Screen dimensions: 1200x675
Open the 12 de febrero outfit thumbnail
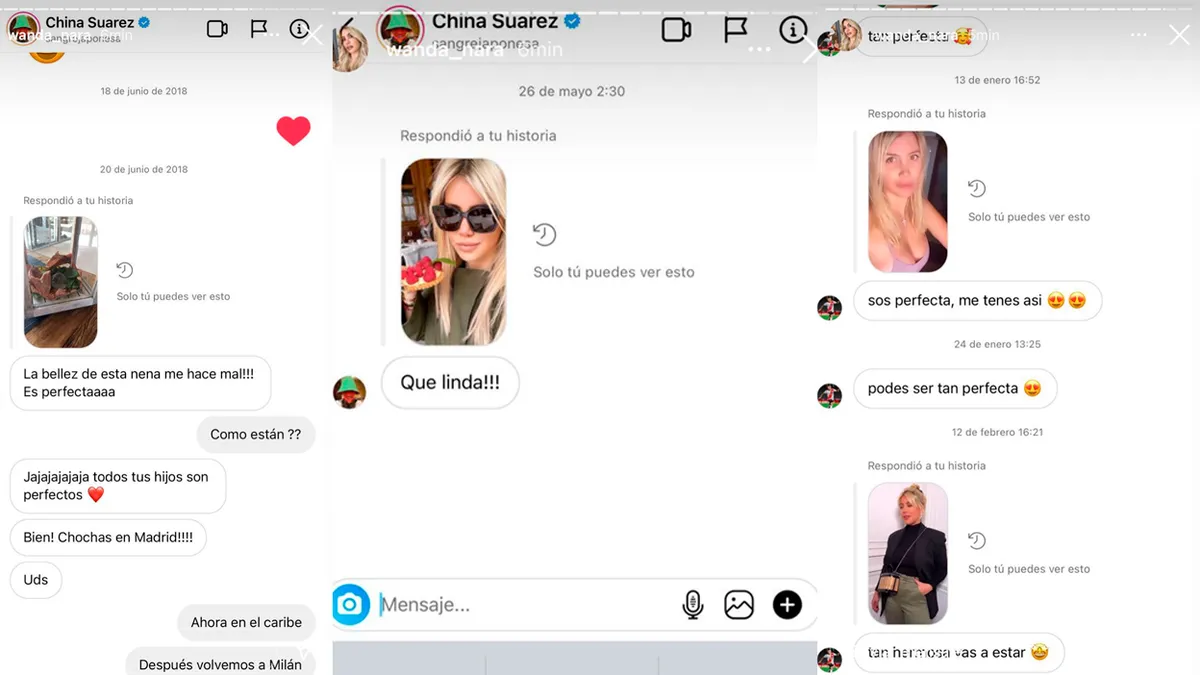coord(907,553)
